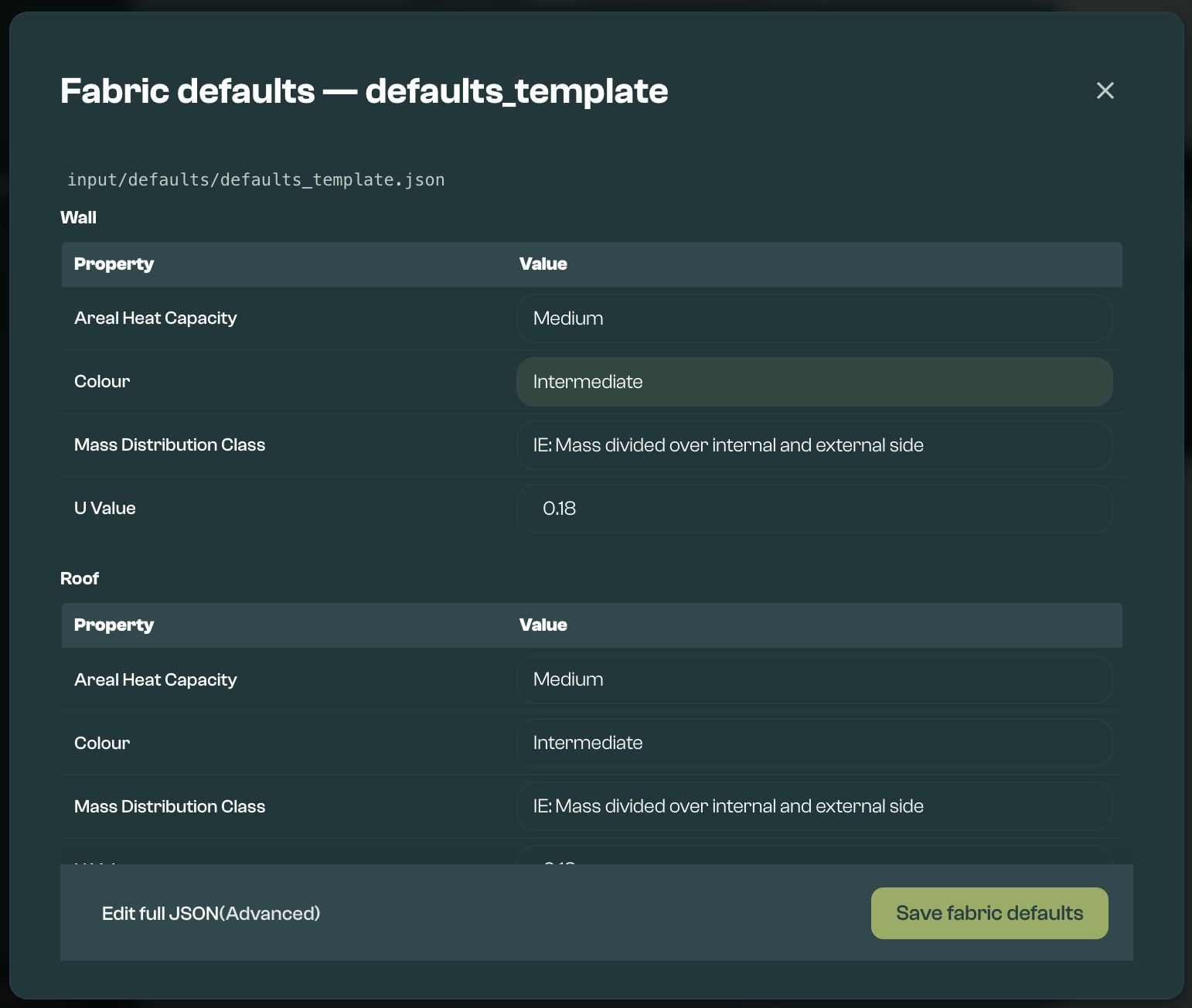Click Wall Mass Distribution Class label
The height and width of the screenshot is (1008, 1192).
click(x=170, y=445)
